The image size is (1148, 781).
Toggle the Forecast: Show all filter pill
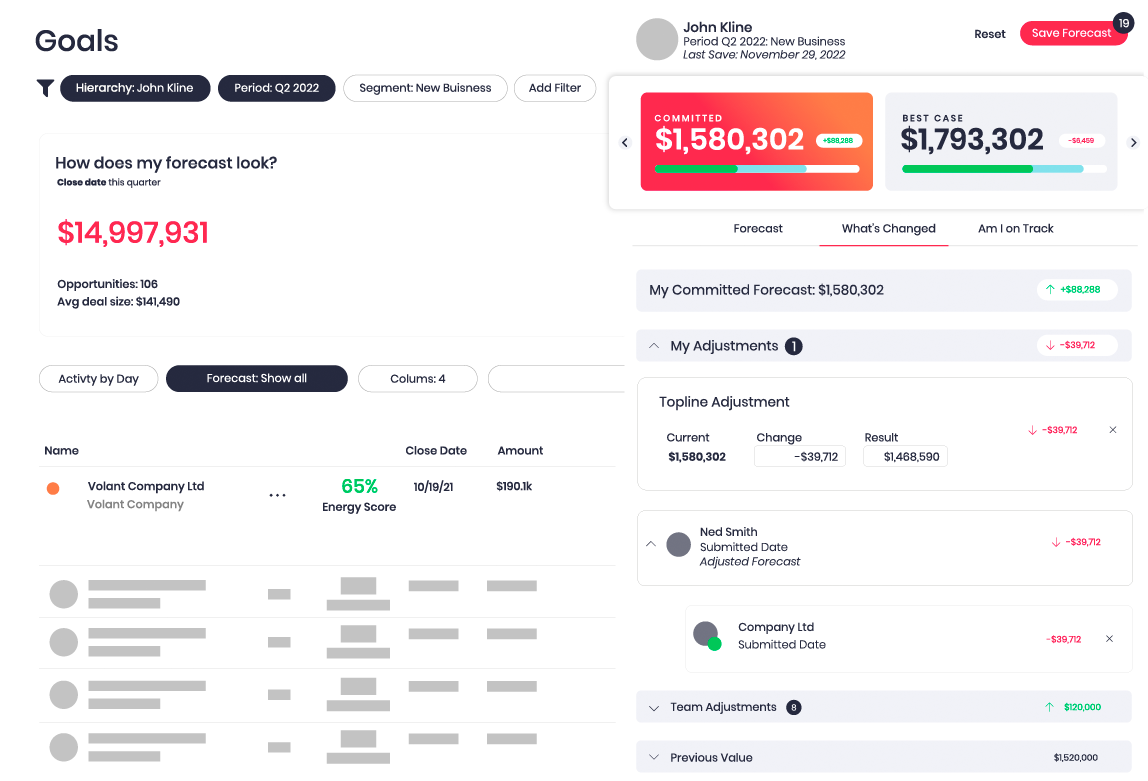(x=256, y=378)
